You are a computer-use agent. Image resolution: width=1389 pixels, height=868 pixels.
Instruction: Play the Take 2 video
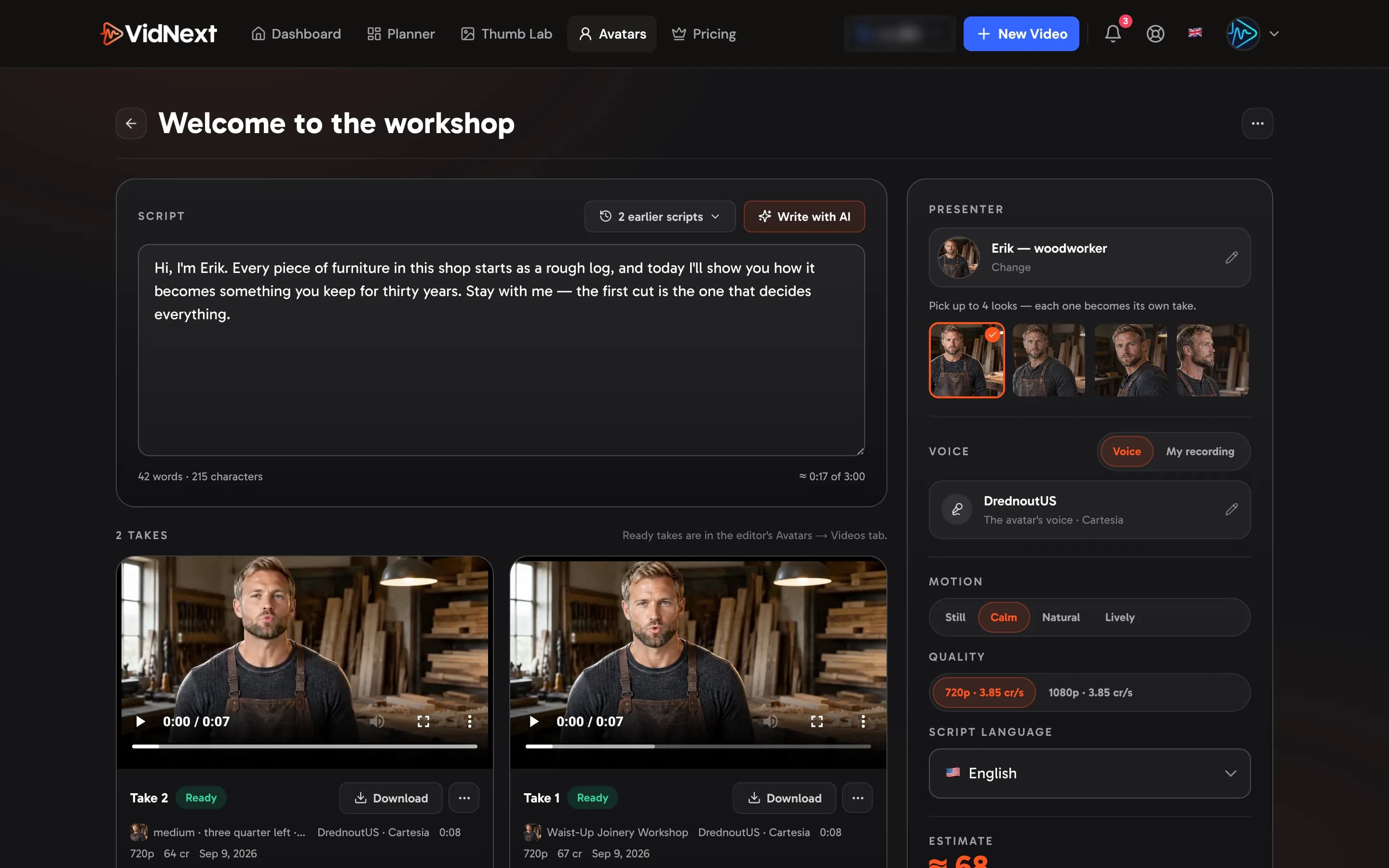pyautogui.click(x=140, y=721)
